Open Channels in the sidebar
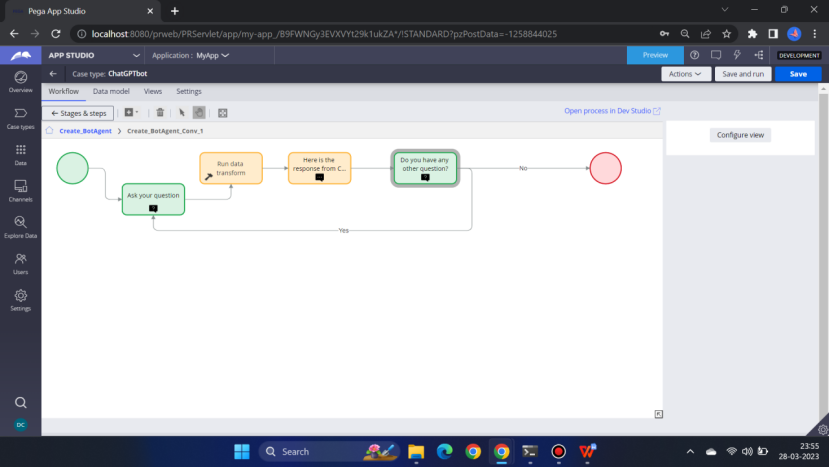The image size is (830, 467). click(21, 191)
